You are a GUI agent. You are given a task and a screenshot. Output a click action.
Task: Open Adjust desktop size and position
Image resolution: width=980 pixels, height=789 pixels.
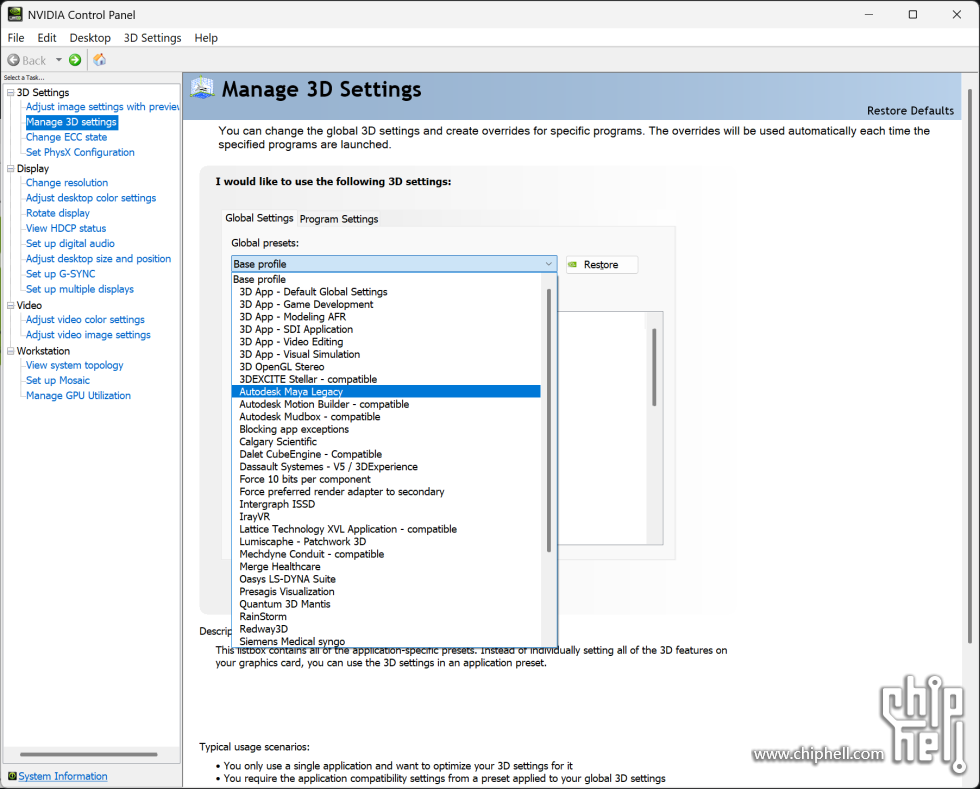98,258
